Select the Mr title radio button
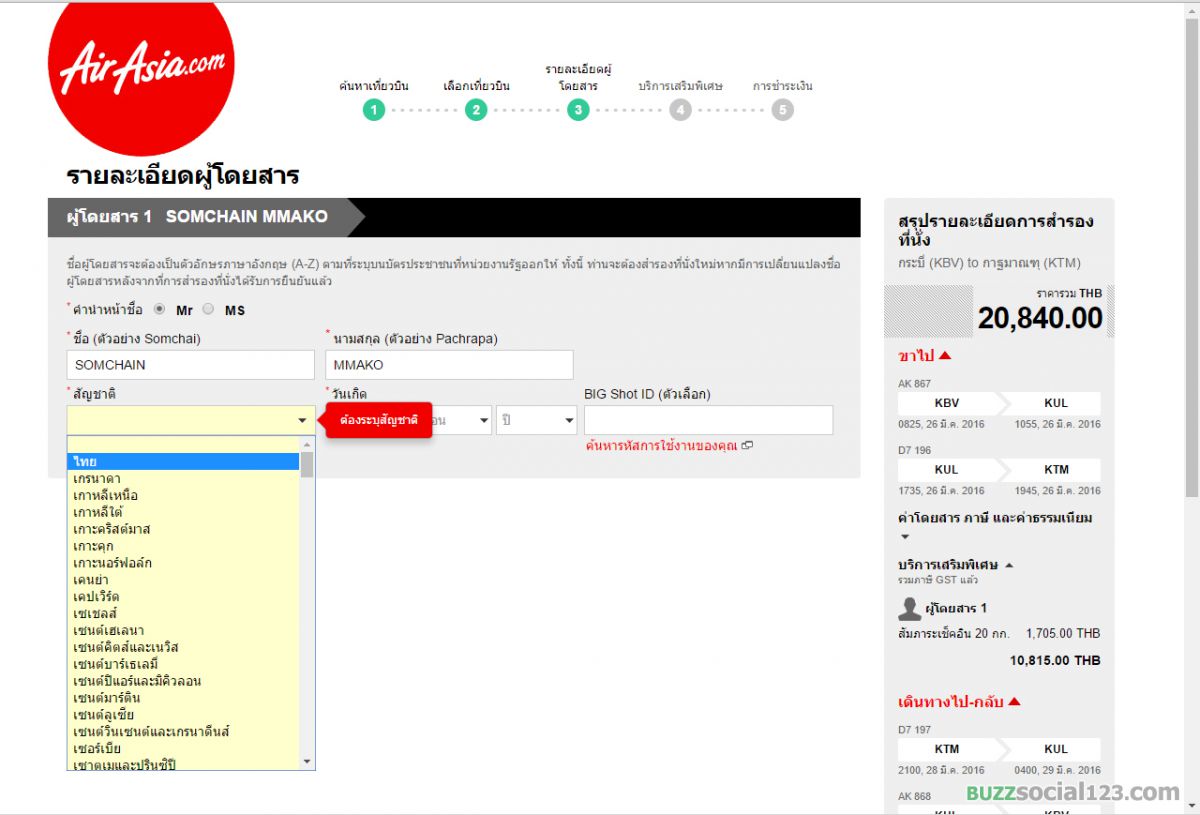The height and width of the screenshot is (815, 1200). (x=160, y=310)
